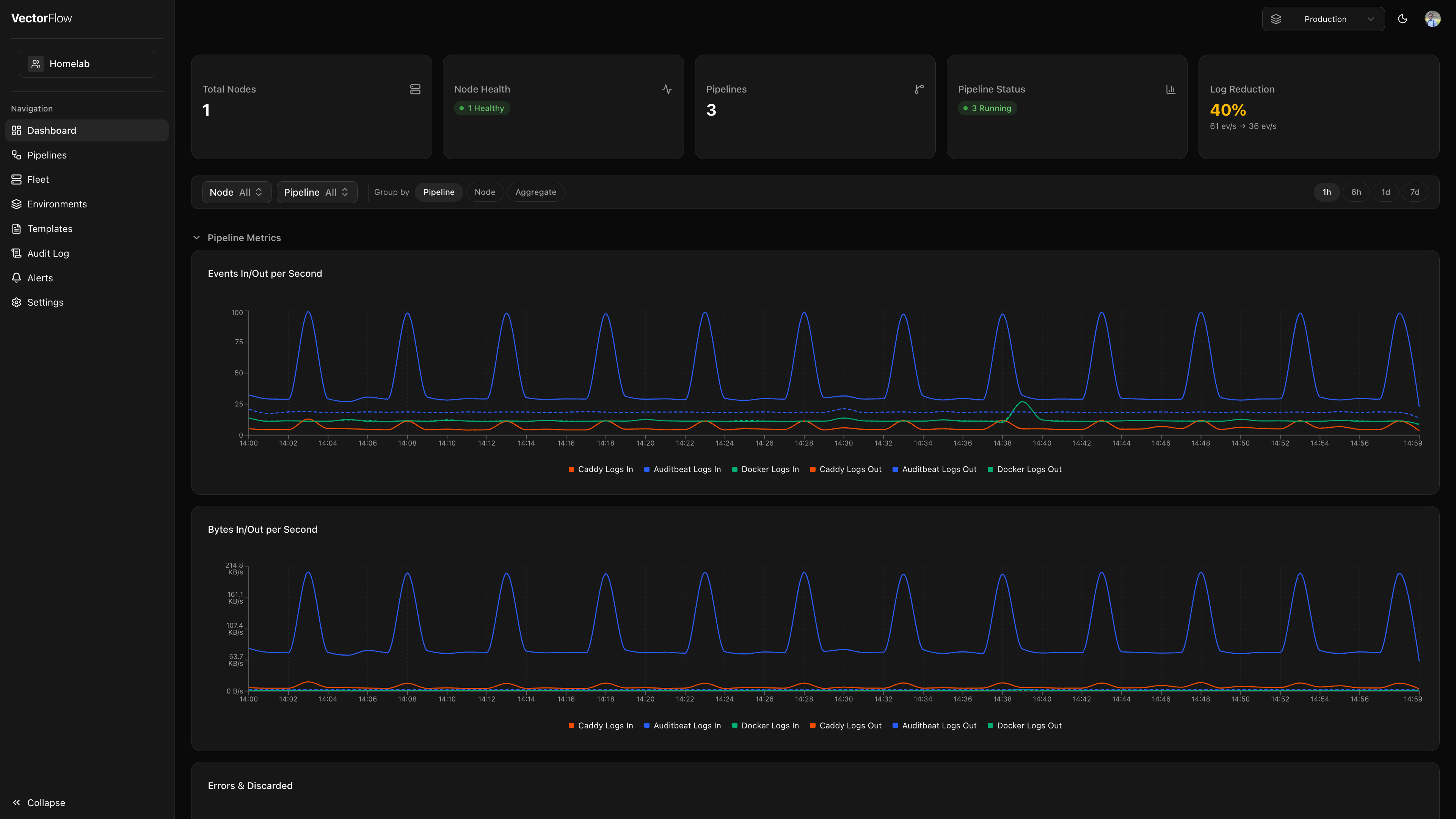Open the Audit Log page

(x=48, y=253)
